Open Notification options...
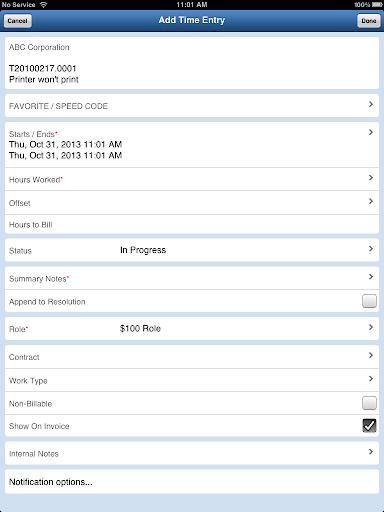Image resolution: width=384 pixels, height=512 pixels. pyautogui.click(x=192, y=482)
